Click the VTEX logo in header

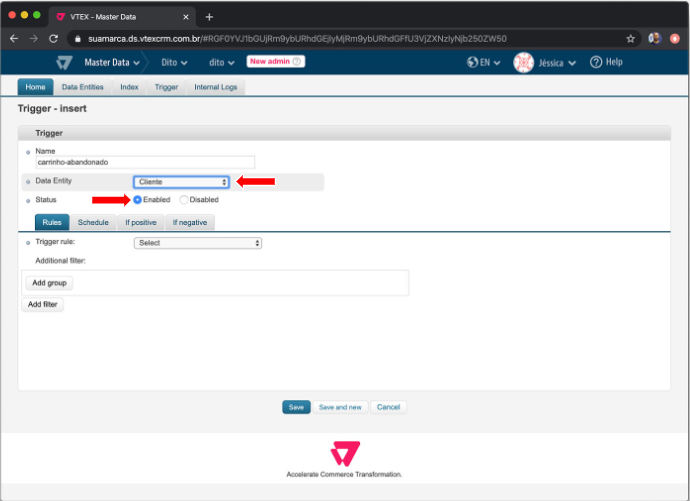(64, 62)
